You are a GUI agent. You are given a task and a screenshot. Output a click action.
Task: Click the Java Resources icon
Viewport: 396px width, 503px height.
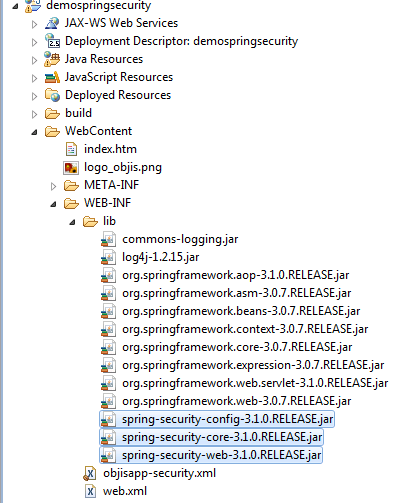52,59
